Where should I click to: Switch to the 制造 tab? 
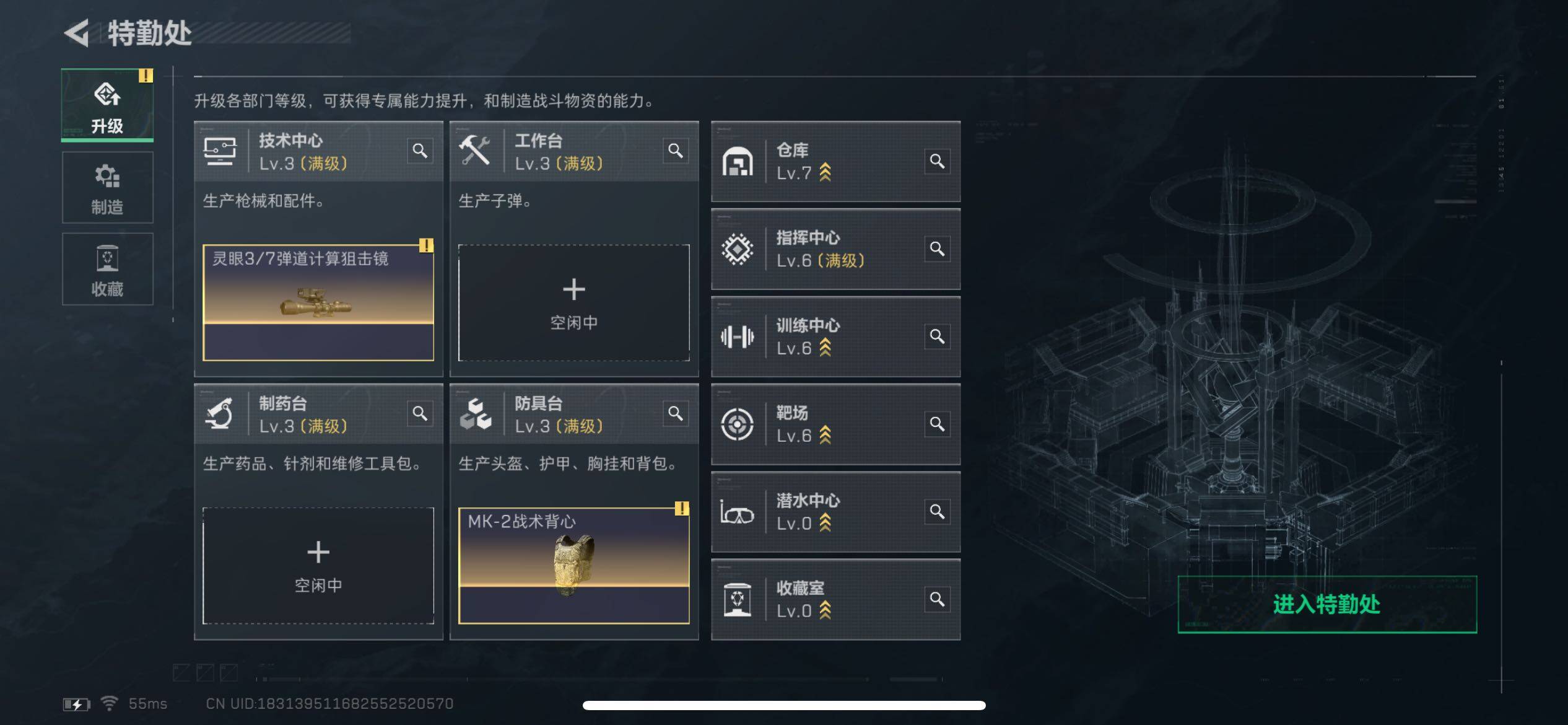pos(107,188)
